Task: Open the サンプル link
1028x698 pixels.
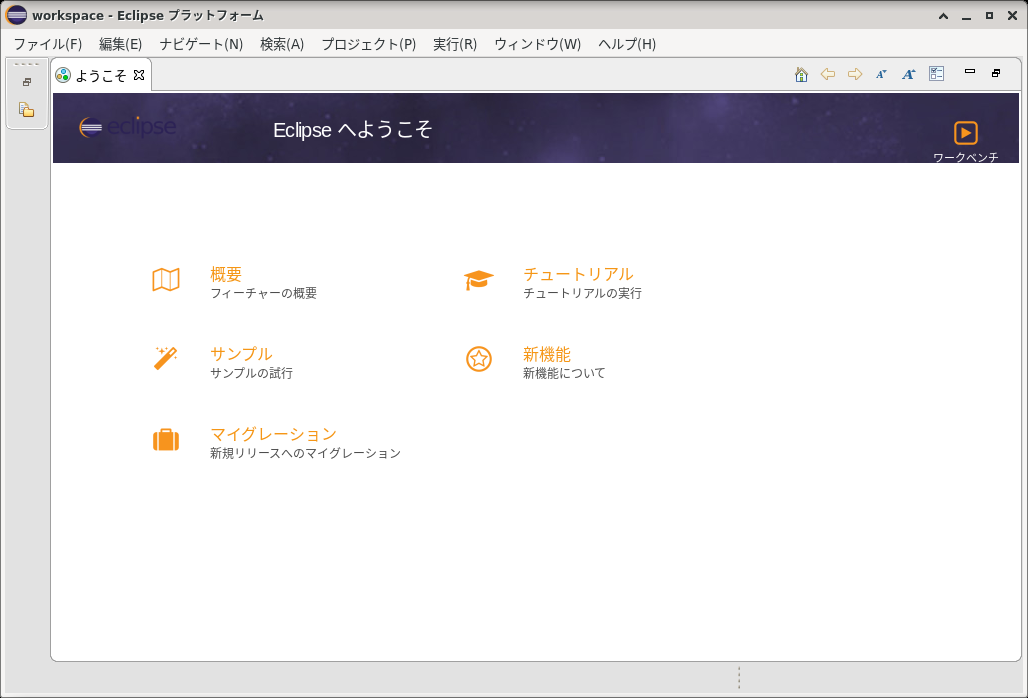Action: coord(241,354)
